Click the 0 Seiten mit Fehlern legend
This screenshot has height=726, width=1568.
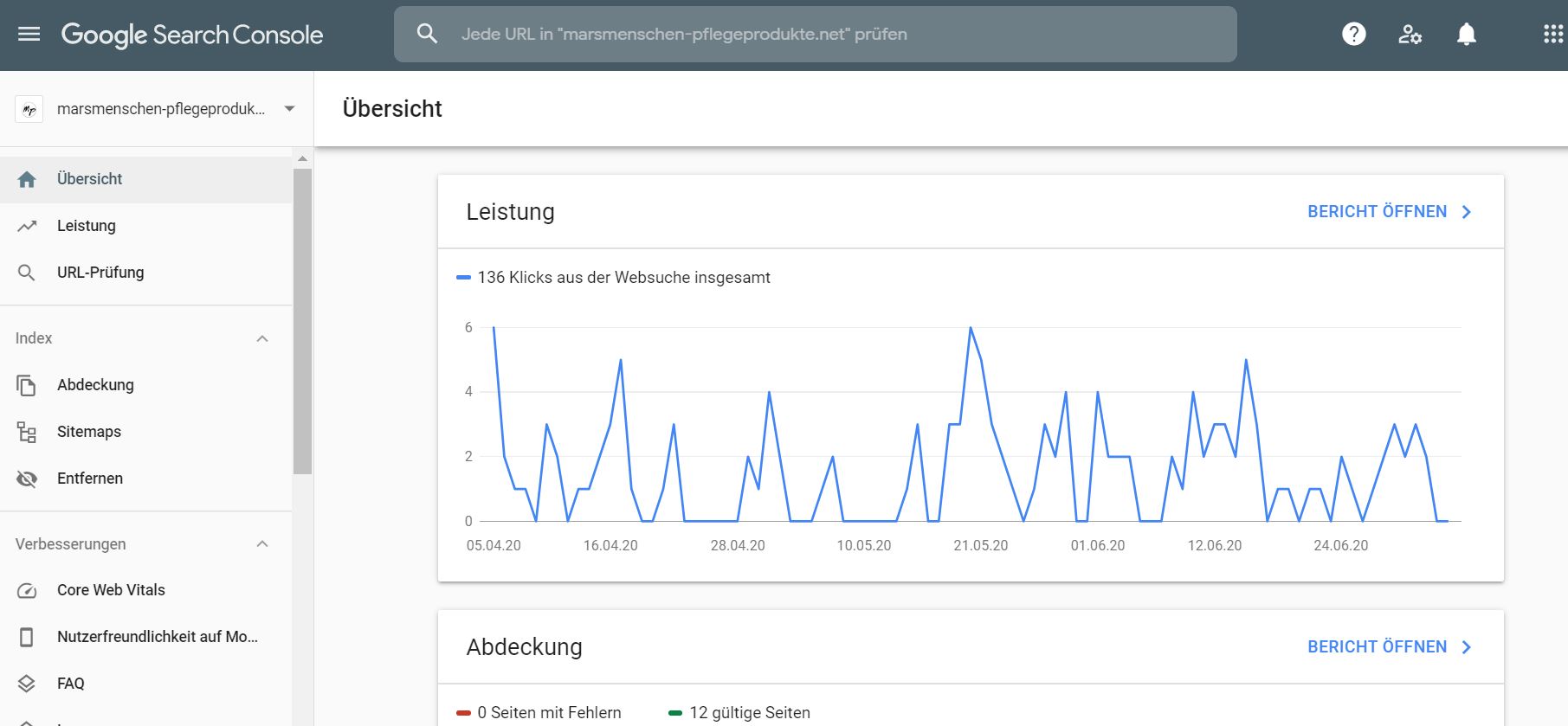539,713
